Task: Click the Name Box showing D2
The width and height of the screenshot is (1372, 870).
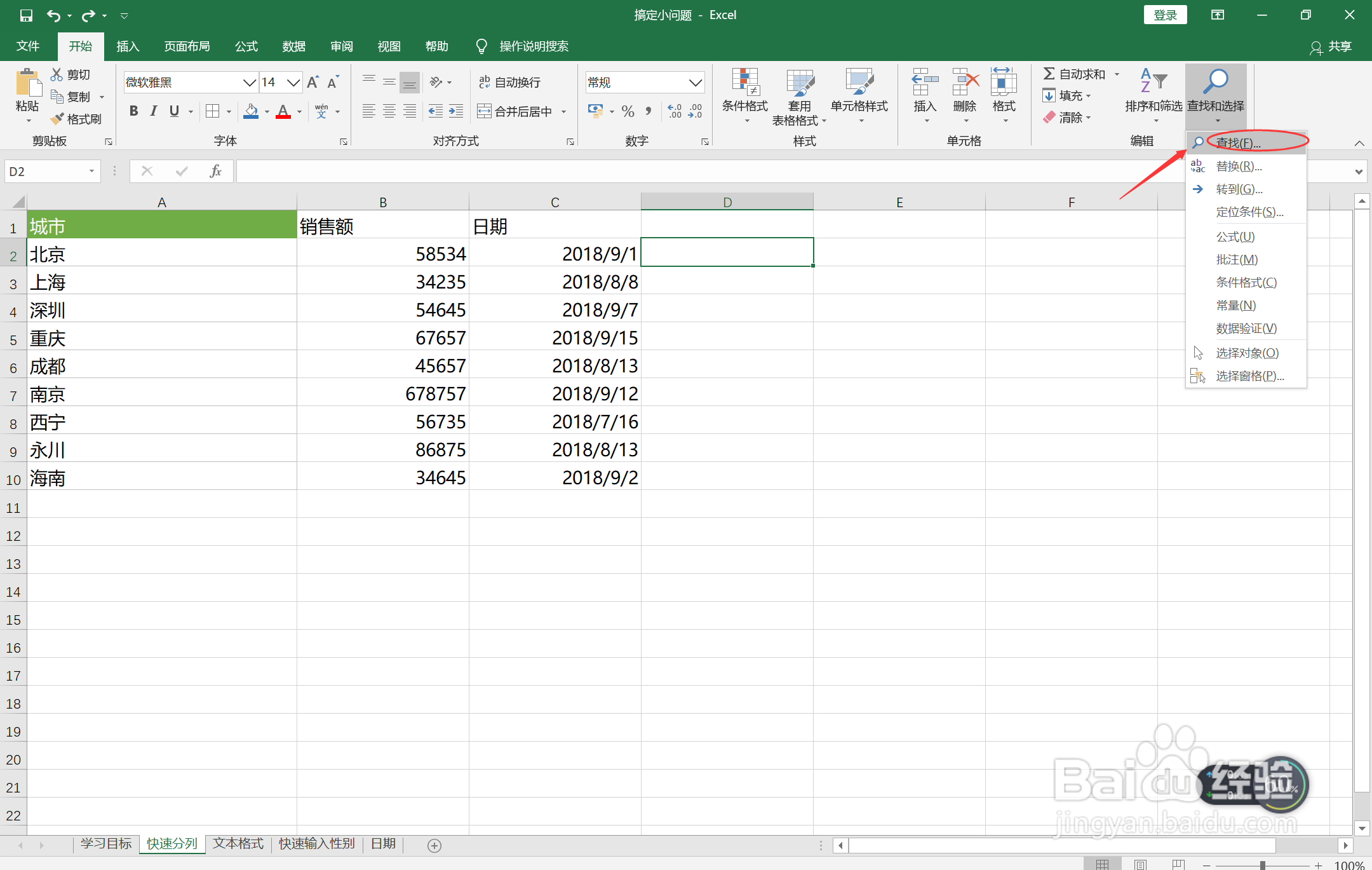Action: (44, 172)
